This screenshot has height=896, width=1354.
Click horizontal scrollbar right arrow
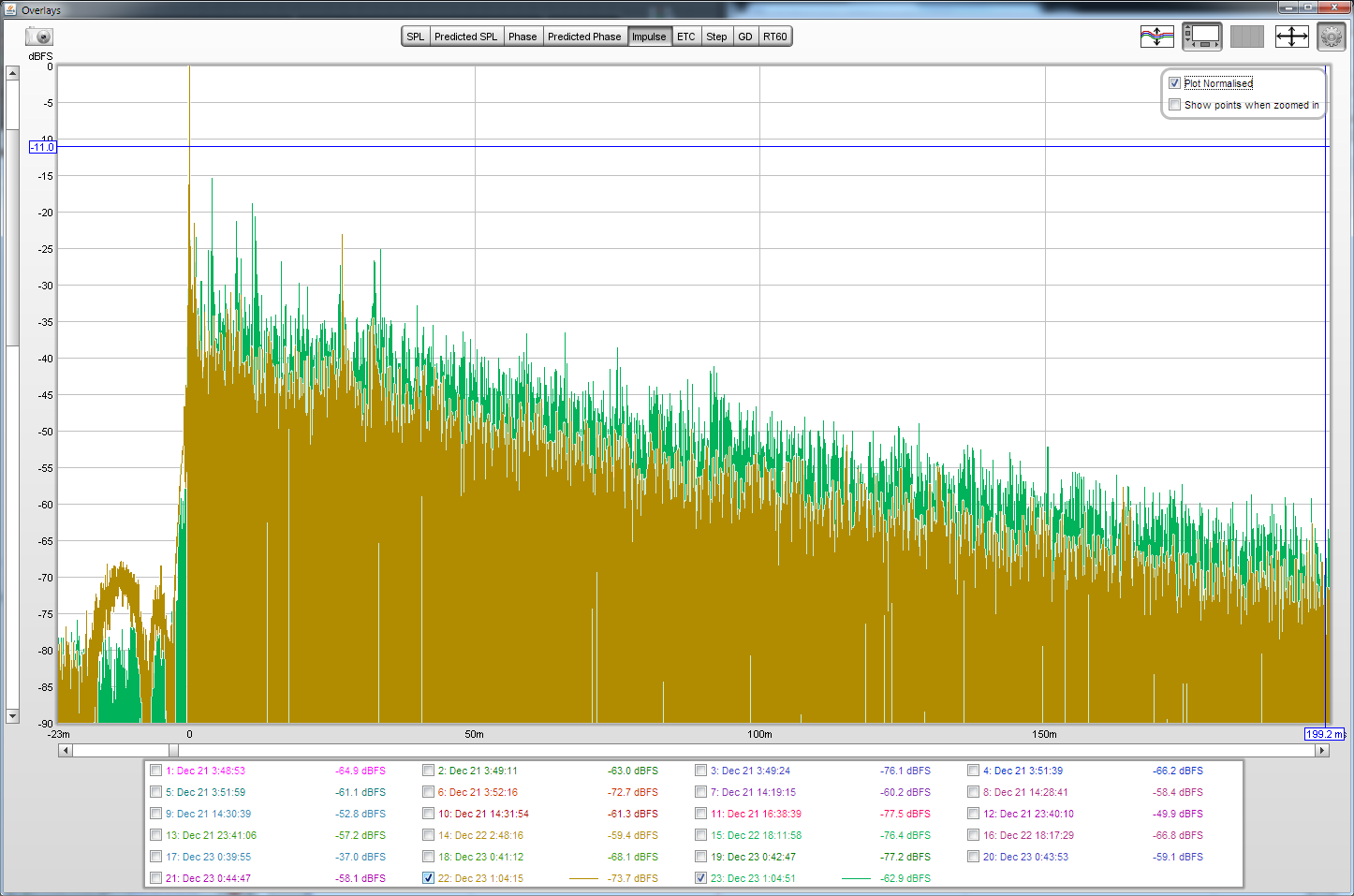(1322, 750)
